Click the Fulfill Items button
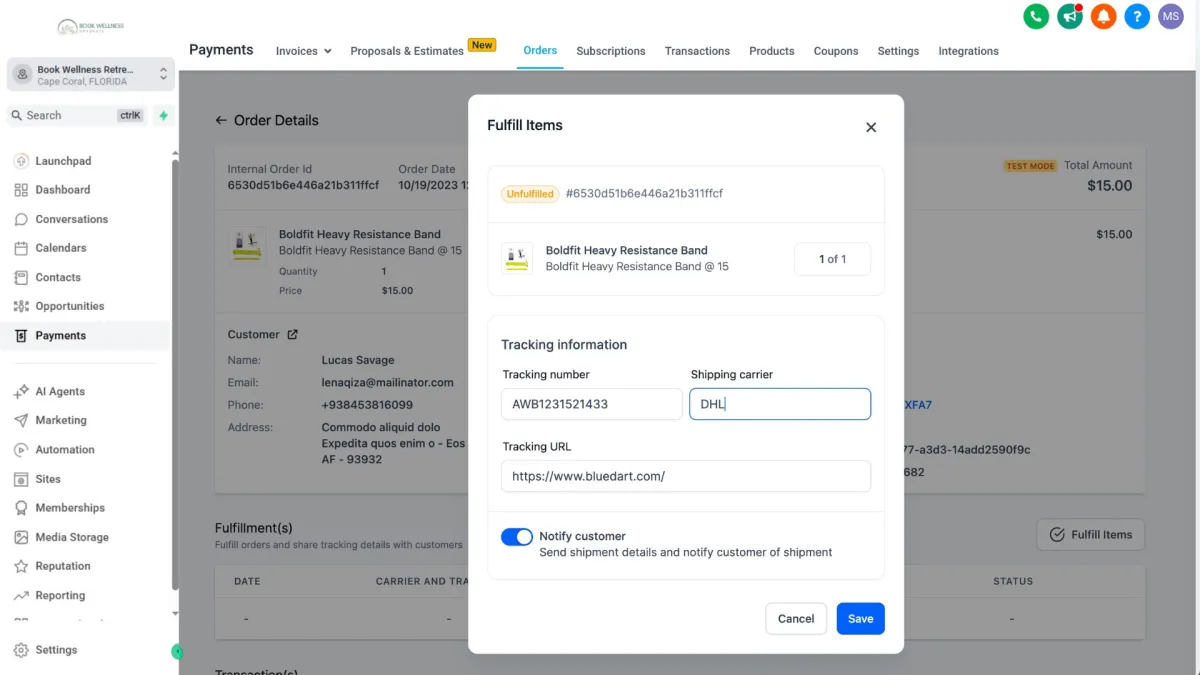Image resolution: width=1200 pixels, height=675 pixels. [1090, 535]
